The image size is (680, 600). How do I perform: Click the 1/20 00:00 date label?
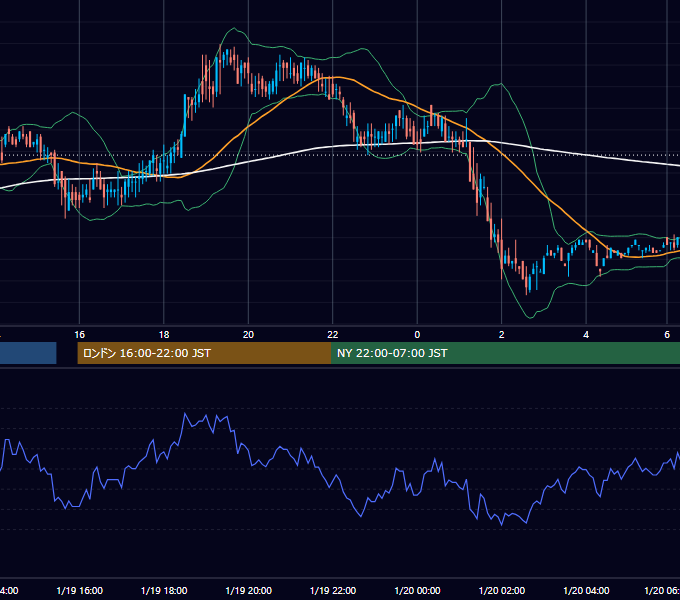tap(417, 591)
